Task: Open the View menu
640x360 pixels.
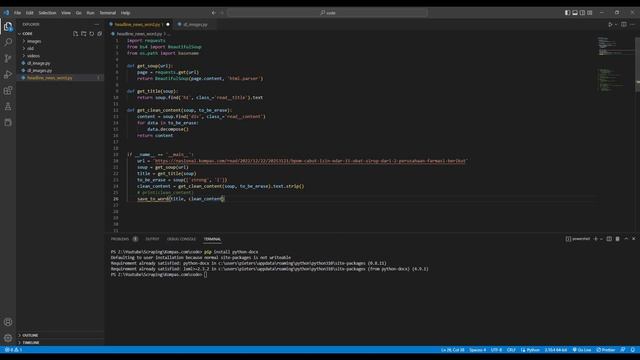Action: [x=66, y=13]
